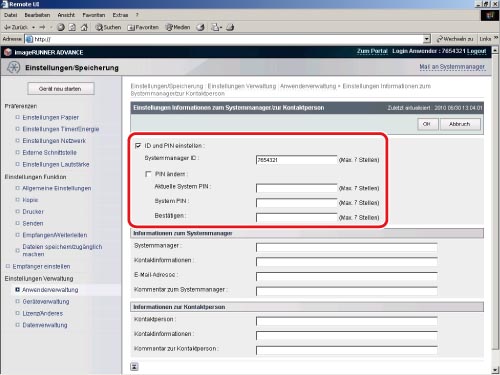The image size is (500, 375).
Task: Open Drucker settings in sidebar
Action: (x=33, y=211)
